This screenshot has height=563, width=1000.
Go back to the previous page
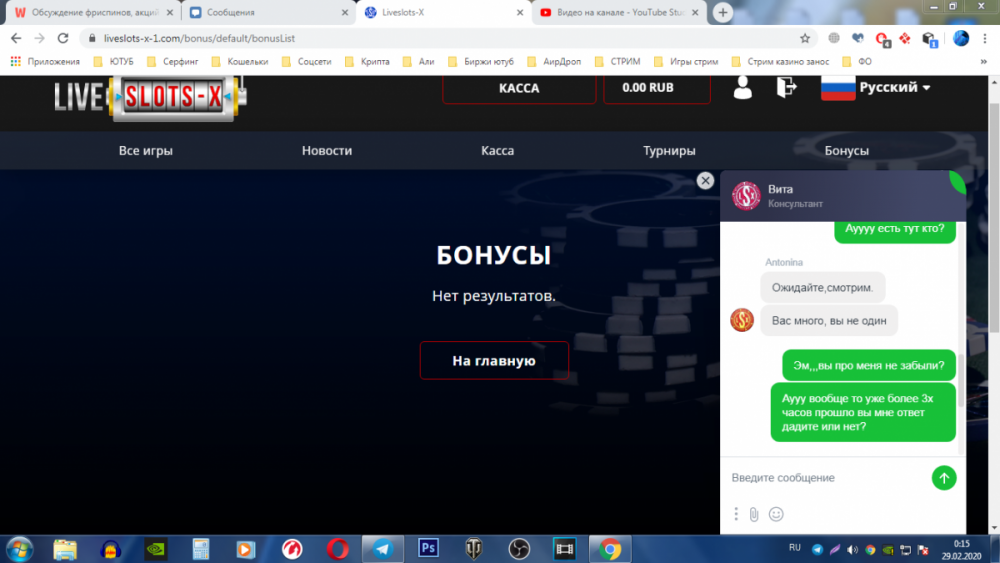(x=16, y=38)
